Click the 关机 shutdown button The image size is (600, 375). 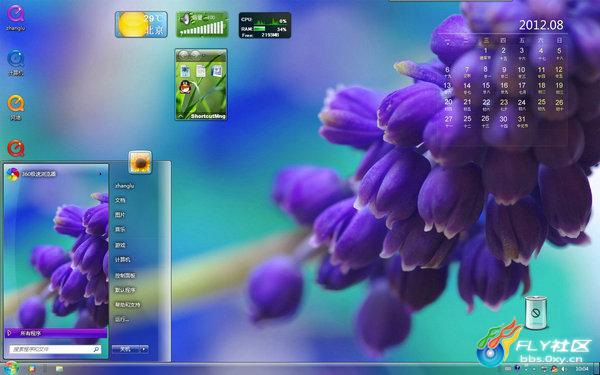coord(126,349)
